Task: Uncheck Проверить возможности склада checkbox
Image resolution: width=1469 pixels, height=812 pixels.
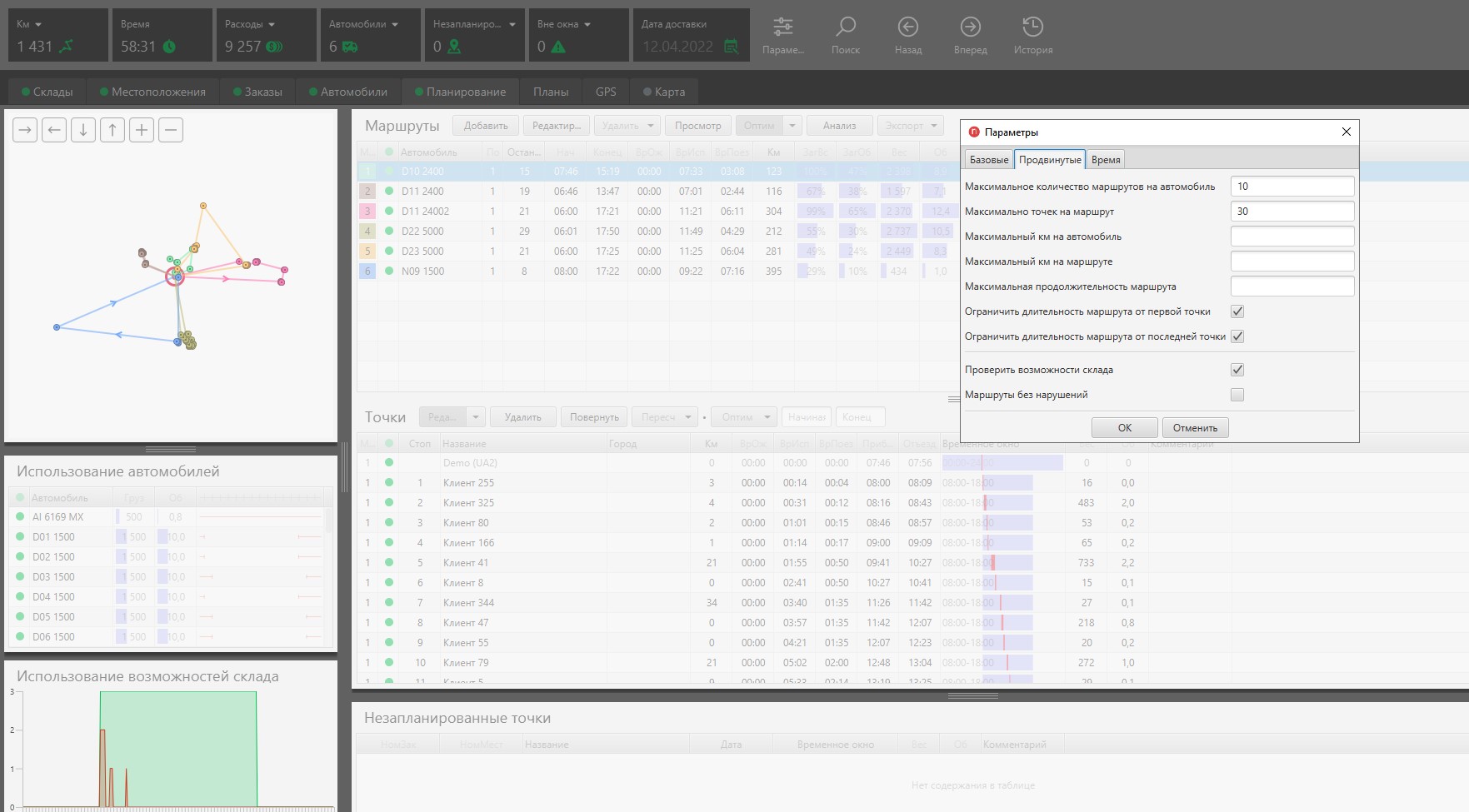Action: coord(1237,370)
